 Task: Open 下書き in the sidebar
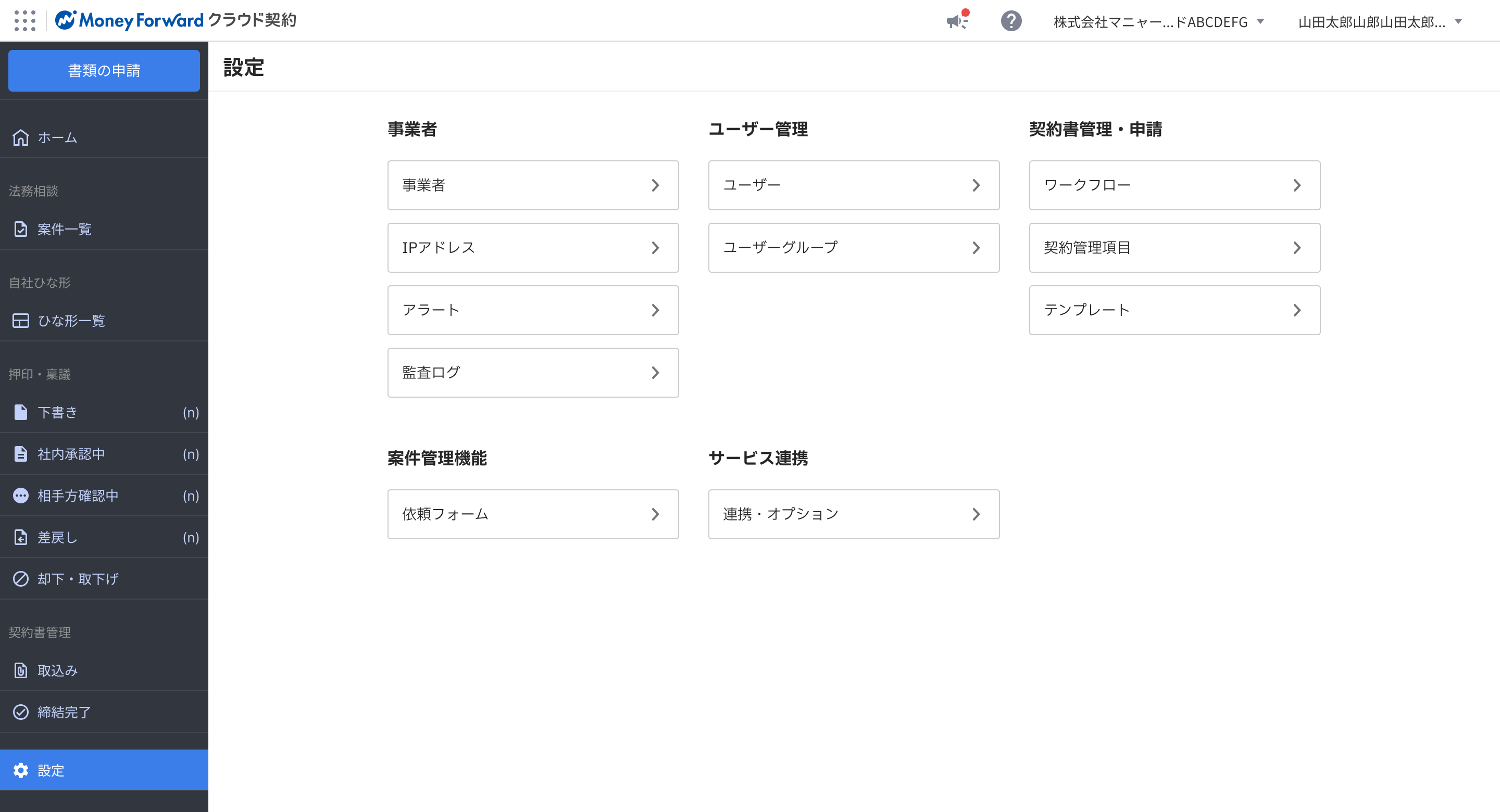click(x=104, y=412)
